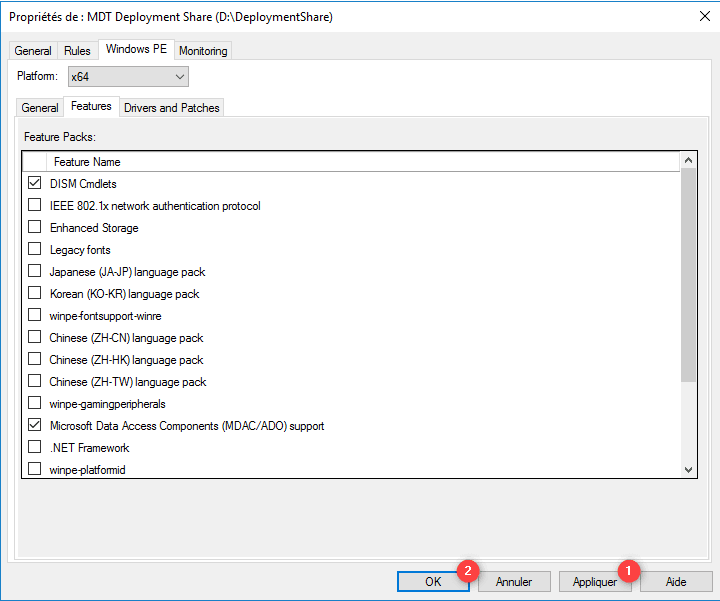The image size is (720, 601).
Task: Click the Appliquer button
Action: 595,582
